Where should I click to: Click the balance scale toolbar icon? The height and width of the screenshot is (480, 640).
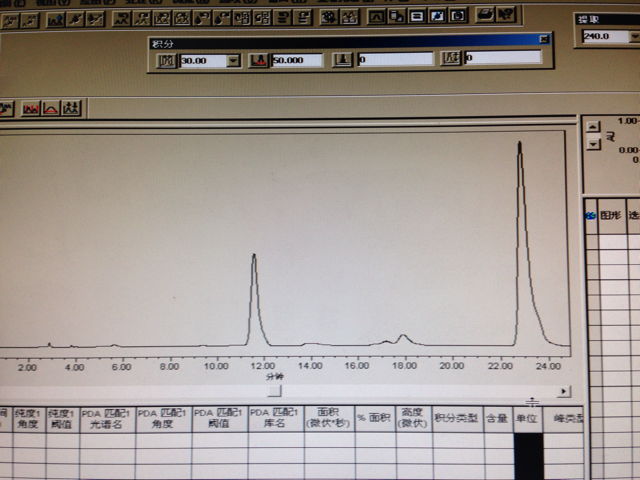[349, 17]
